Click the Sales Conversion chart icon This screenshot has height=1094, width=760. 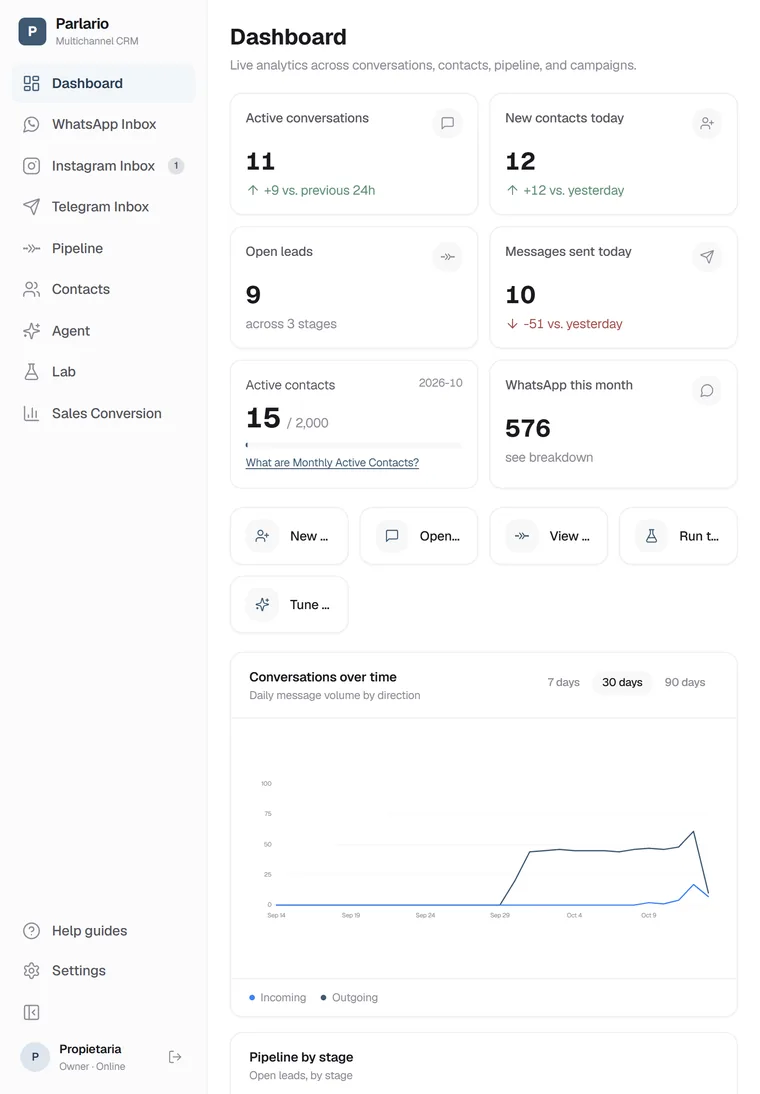pos(31,413)
